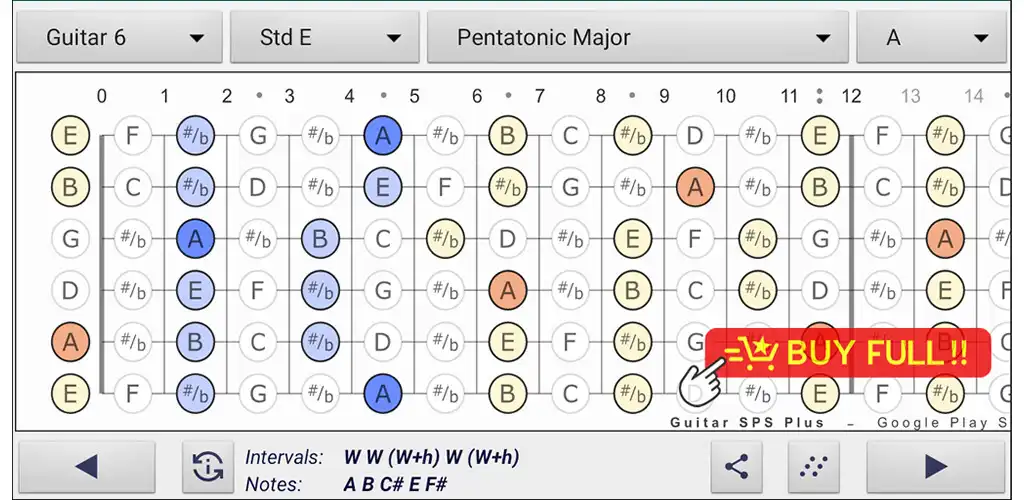Tap yellow sharp/flat on high E fret 9

[632, 136]
